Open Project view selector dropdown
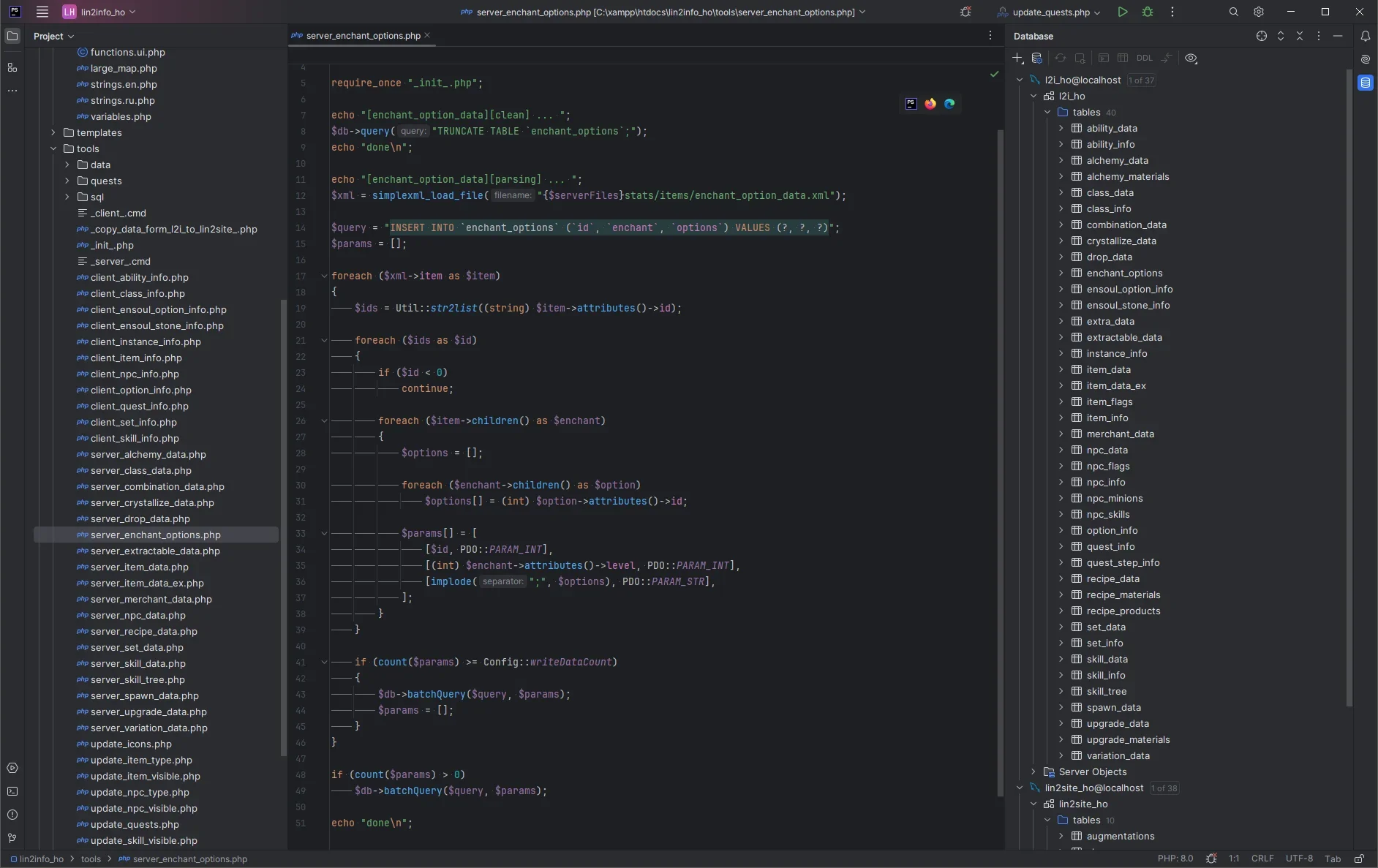 tap(53, 36)
